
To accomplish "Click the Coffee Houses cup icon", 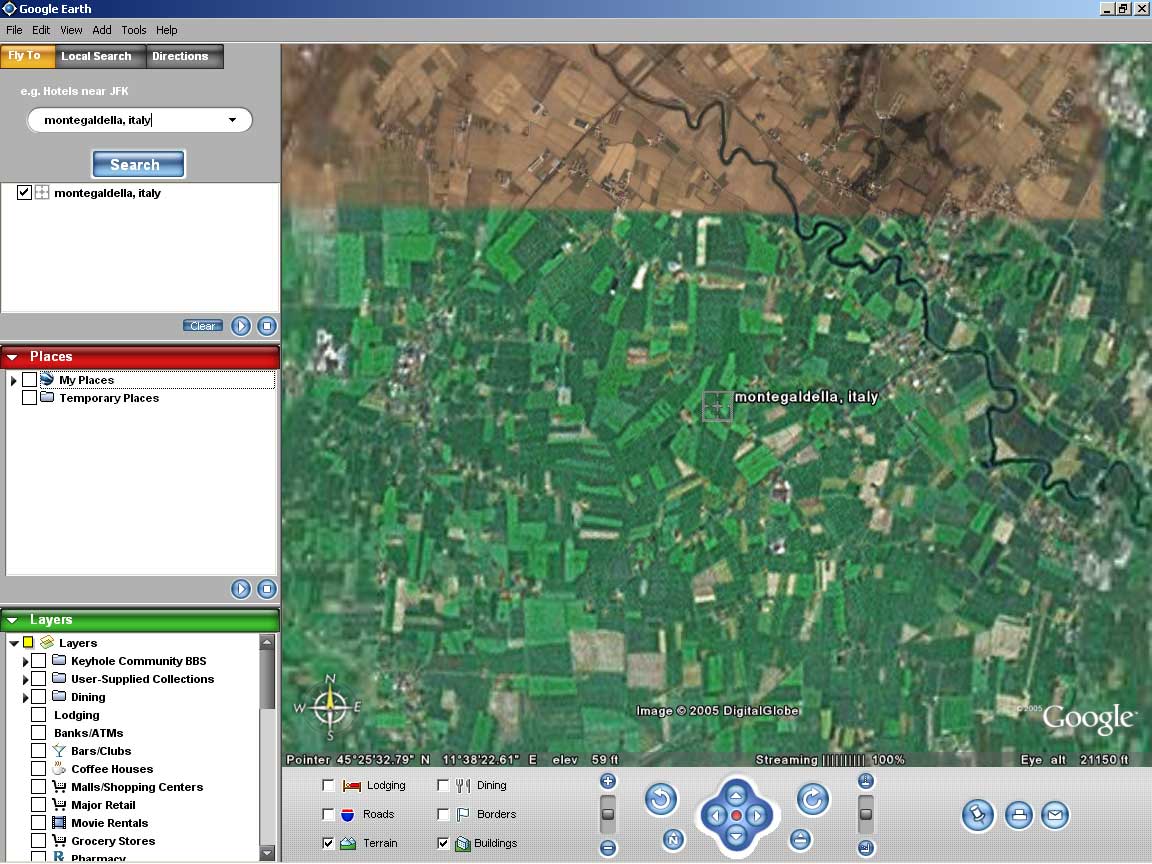I will click(x=59, y=768).
